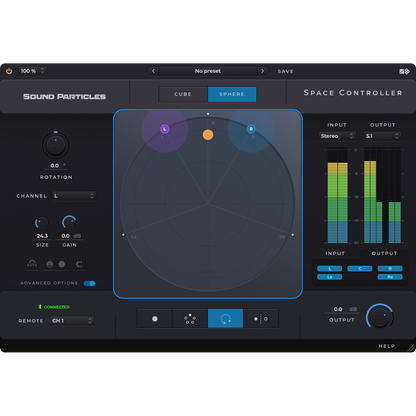
Task: Open the Input format Stereo dropdown
Action: [337, 136]
